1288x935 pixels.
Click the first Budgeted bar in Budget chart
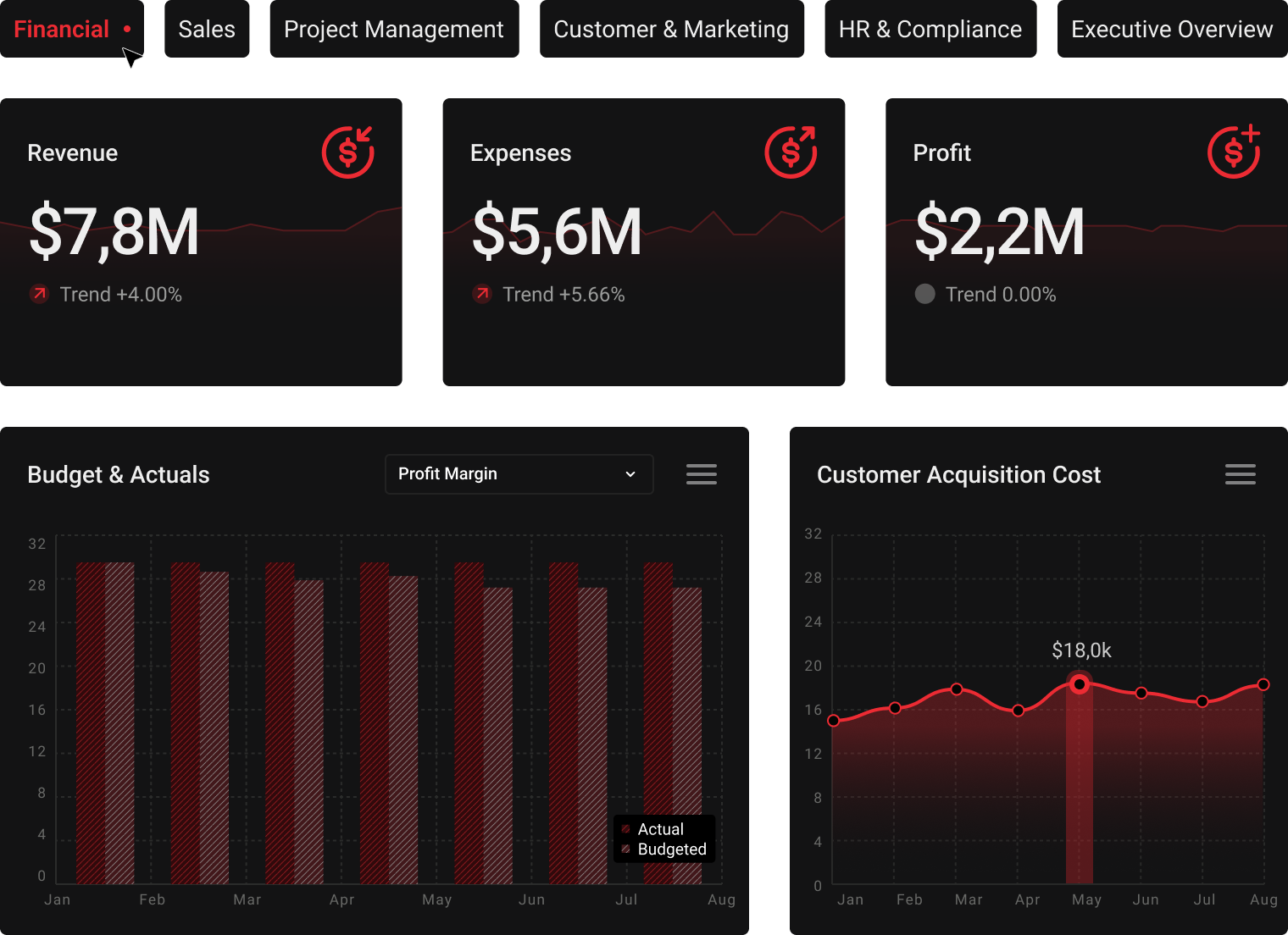[x=119, y=723]
